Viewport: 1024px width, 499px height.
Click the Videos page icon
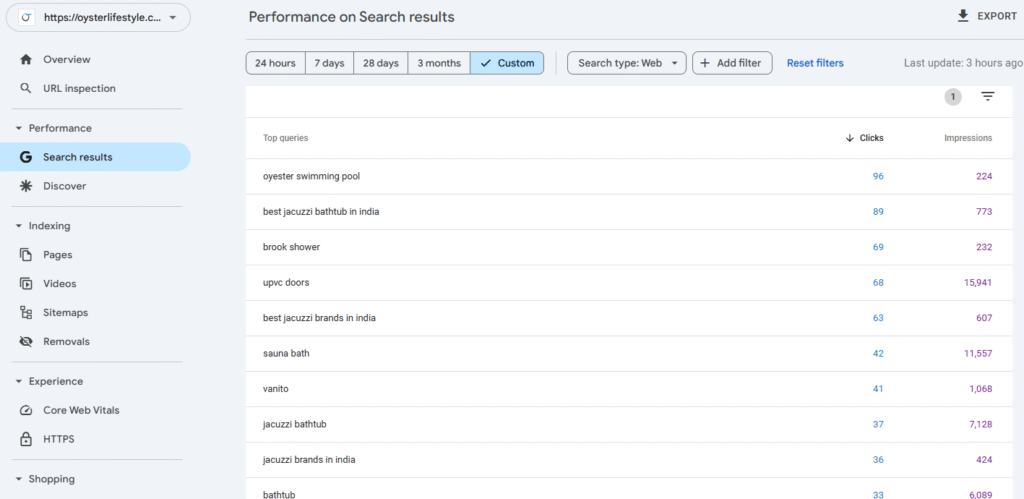pyautogui.click(x=26, y=283)
